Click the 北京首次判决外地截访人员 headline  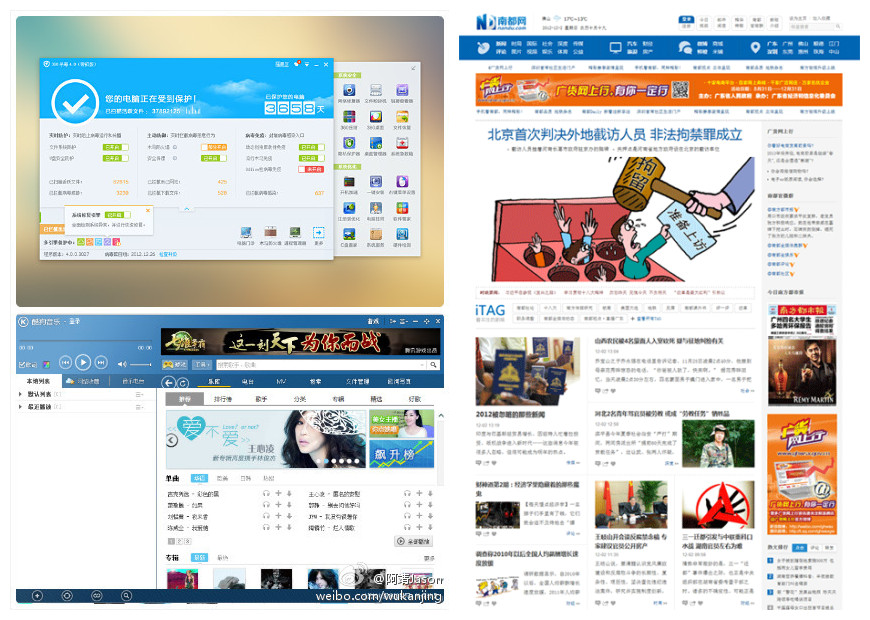coord(614,134)
